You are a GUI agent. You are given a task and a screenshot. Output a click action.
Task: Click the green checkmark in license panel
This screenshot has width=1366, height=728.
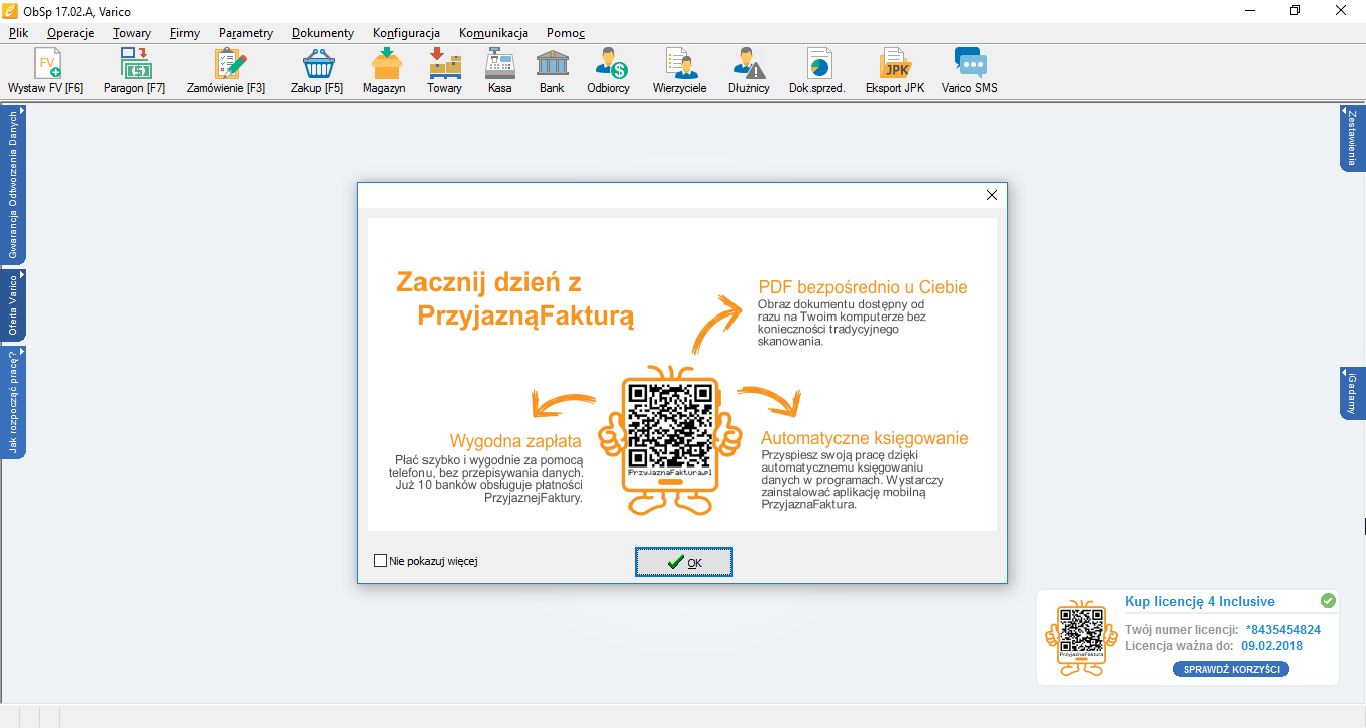[1328, 601]
